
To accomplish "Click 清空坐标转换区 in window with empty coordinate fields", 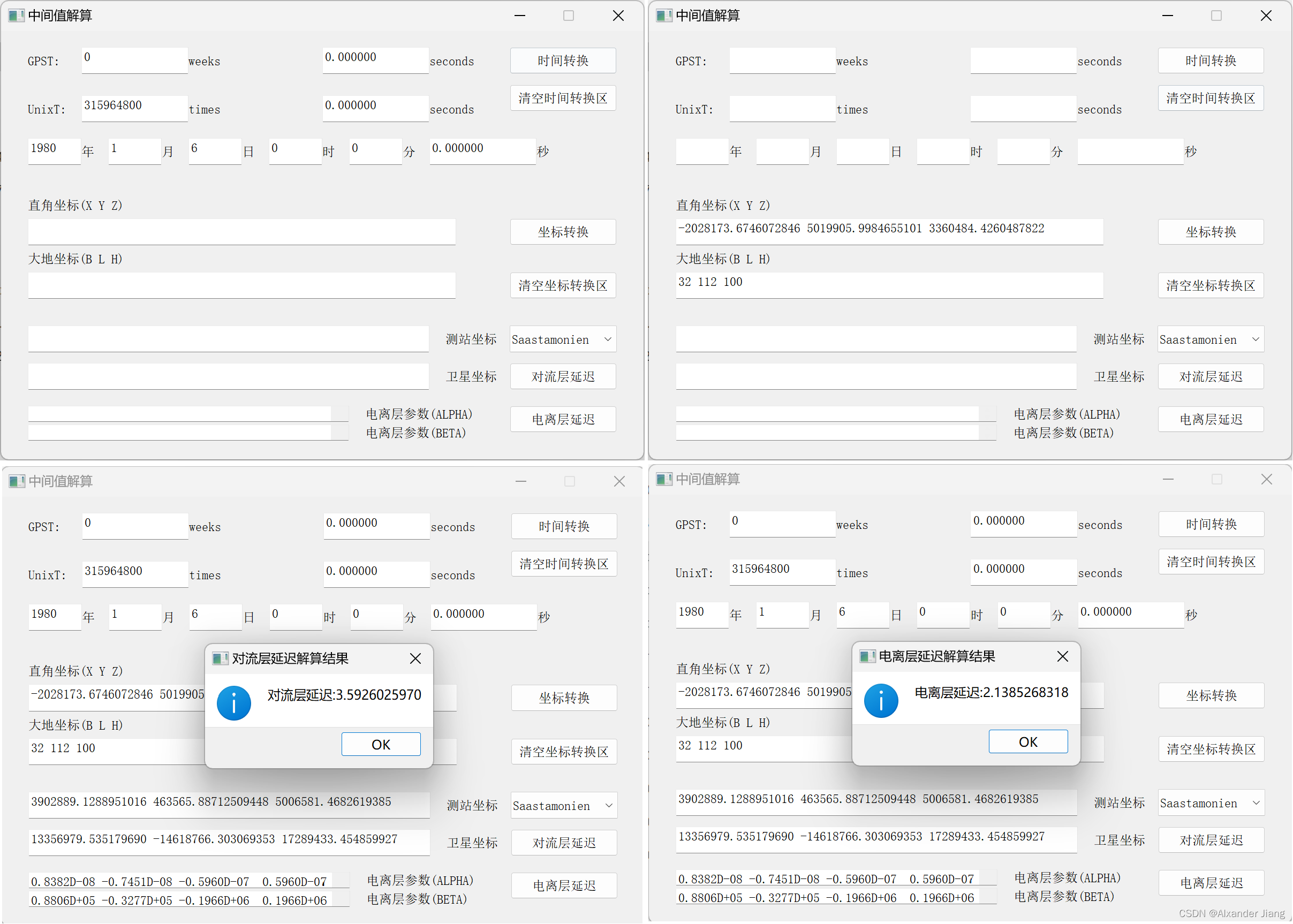I will (x=563, y=285).
